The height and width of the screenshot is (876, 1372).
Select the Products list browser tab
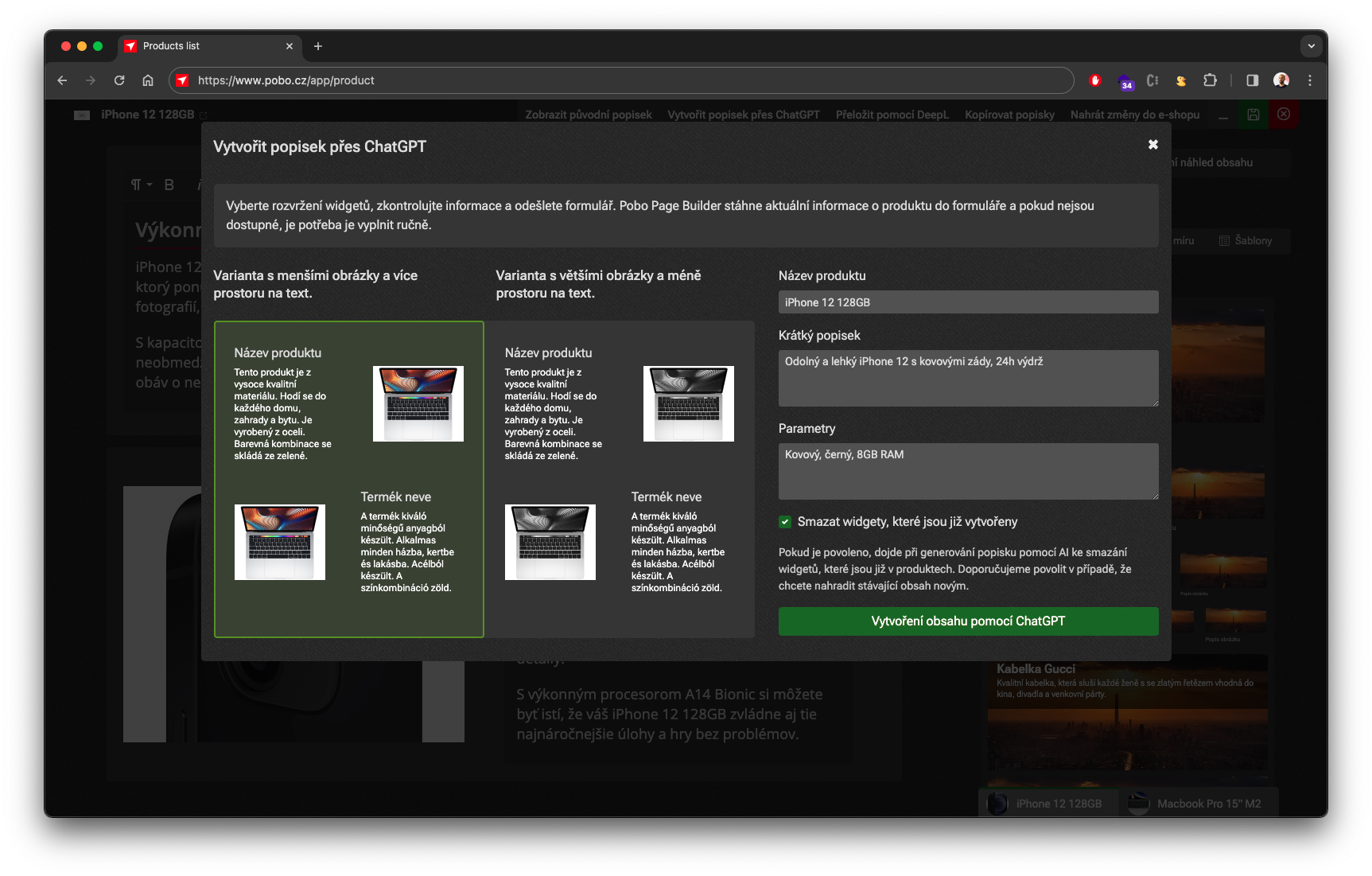point(210,46)
